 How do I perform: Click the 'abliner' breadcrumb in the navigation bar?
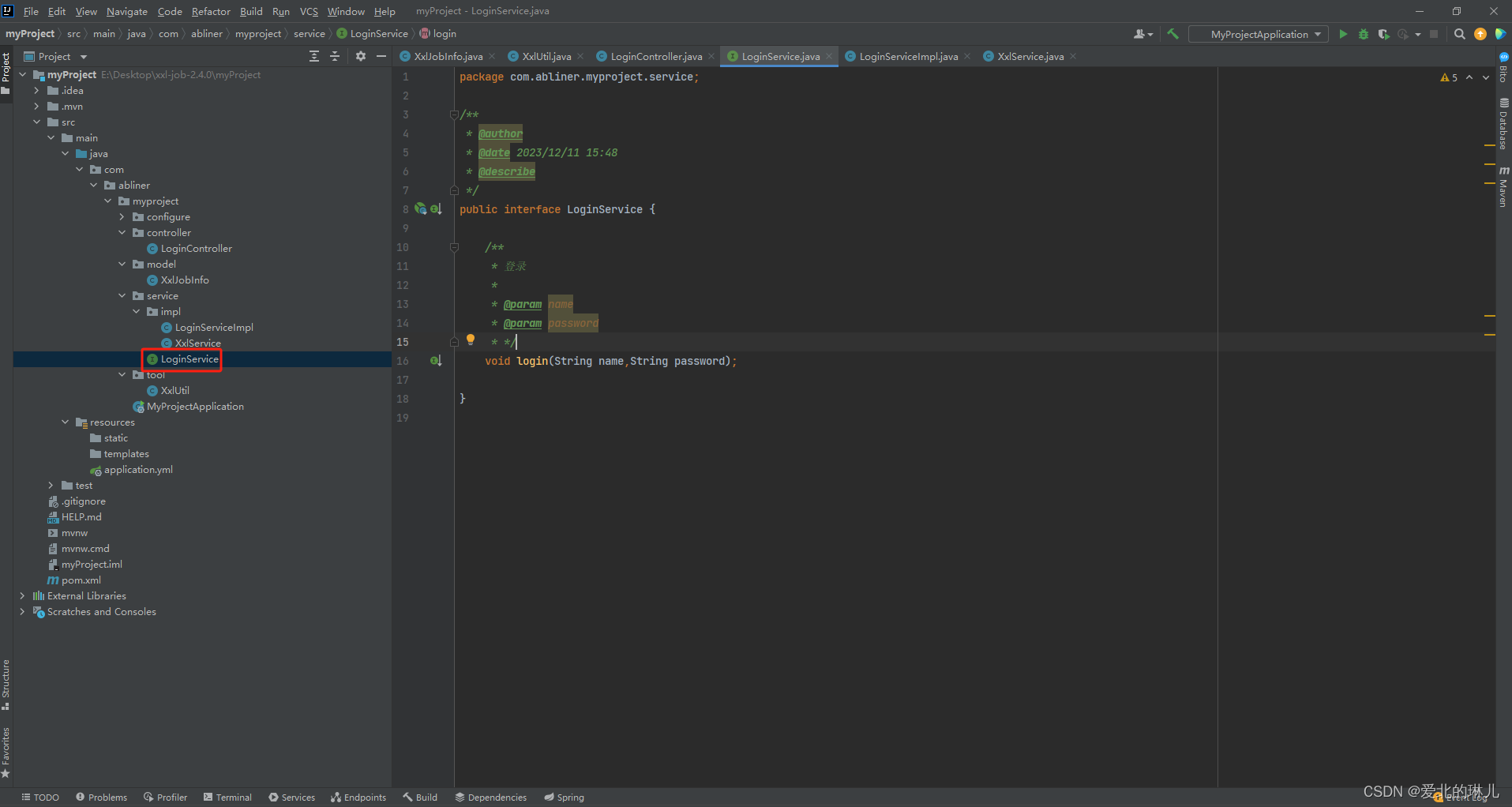tap(206, 34)
